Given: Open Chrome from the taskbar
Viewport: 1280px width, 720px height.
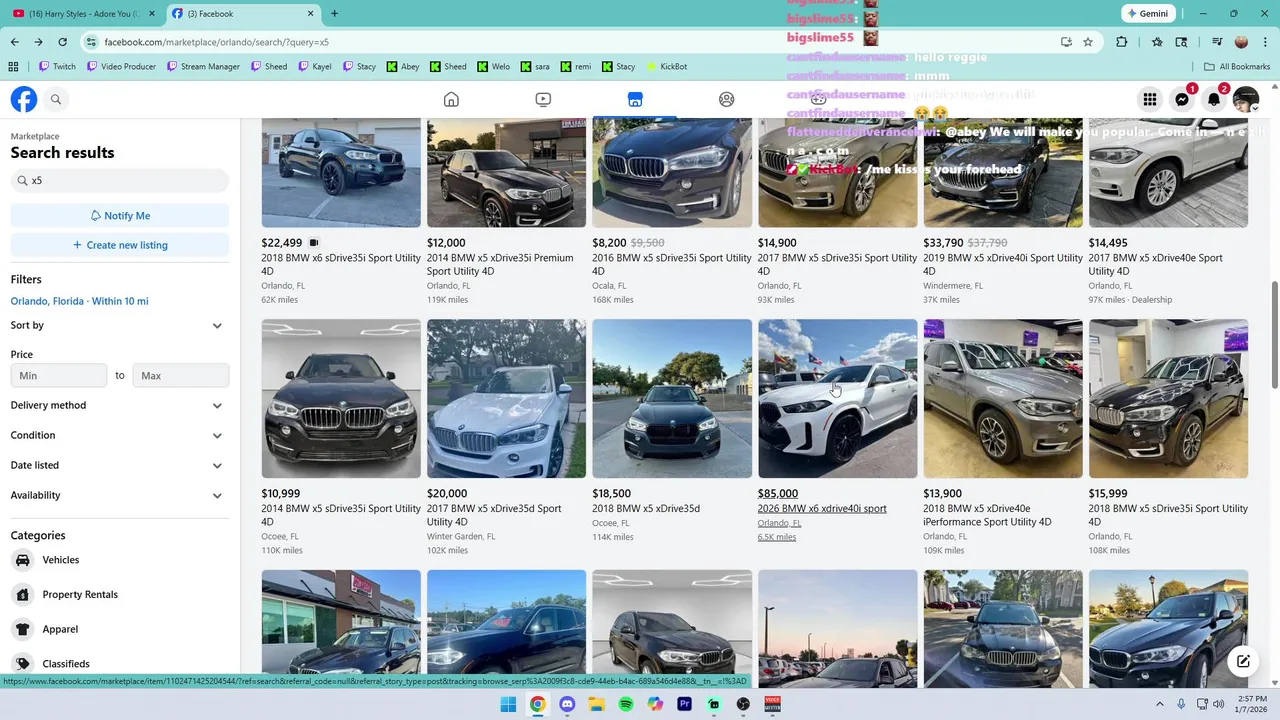Looking at the screenshot, I should coord(538,704).
